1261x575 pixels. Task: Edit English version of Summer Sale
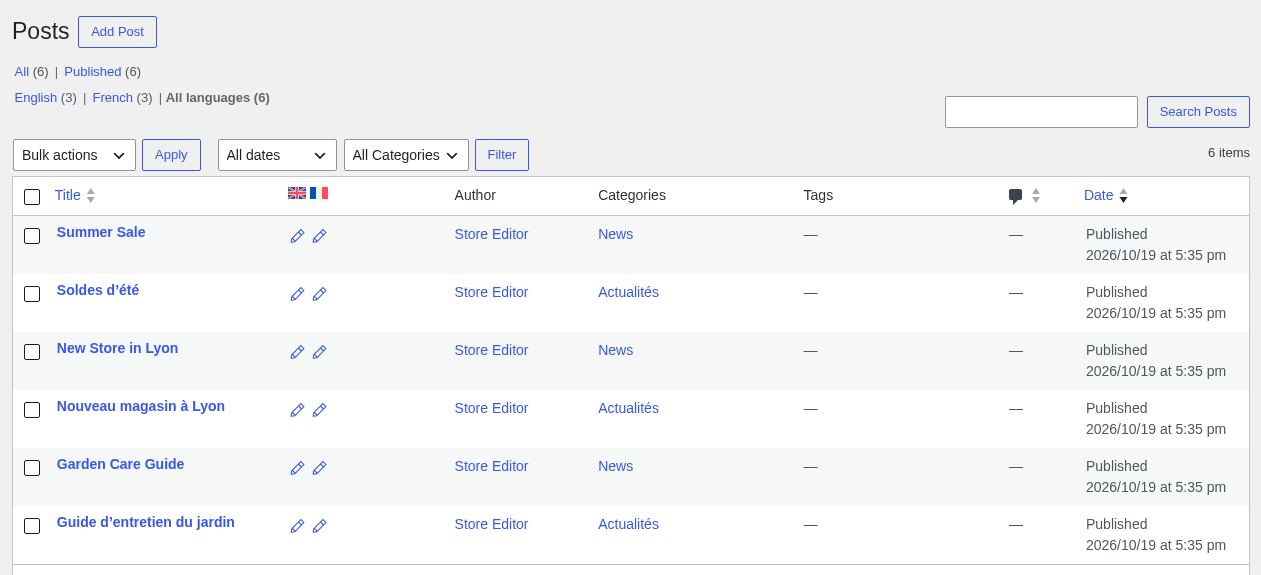click(x=297, y=236)
